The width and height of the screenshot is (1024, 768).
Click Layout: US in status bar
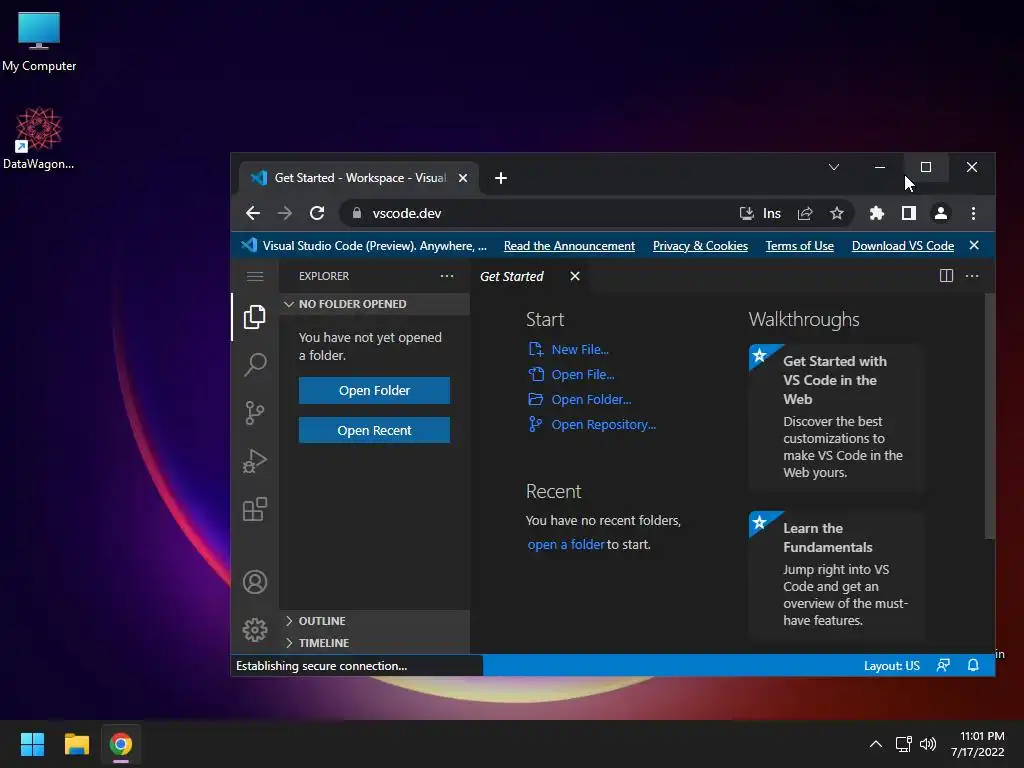(x=891, y=665)
